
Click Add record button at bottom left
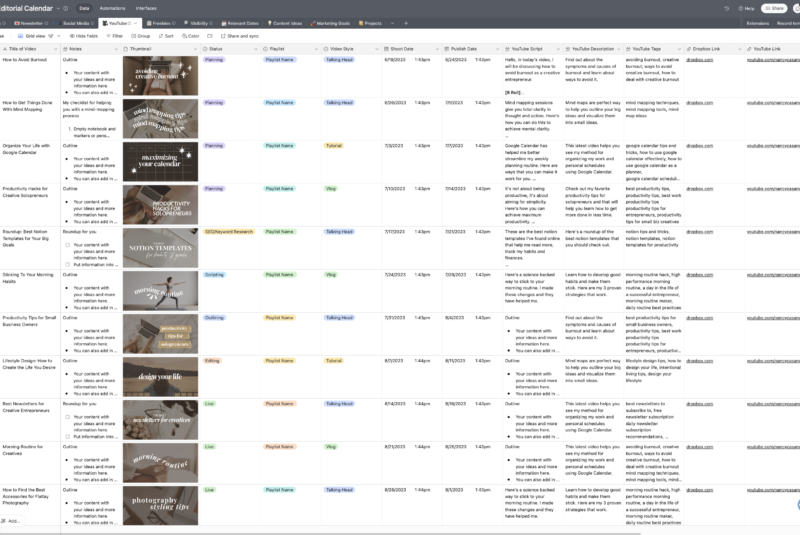[10, 521]
